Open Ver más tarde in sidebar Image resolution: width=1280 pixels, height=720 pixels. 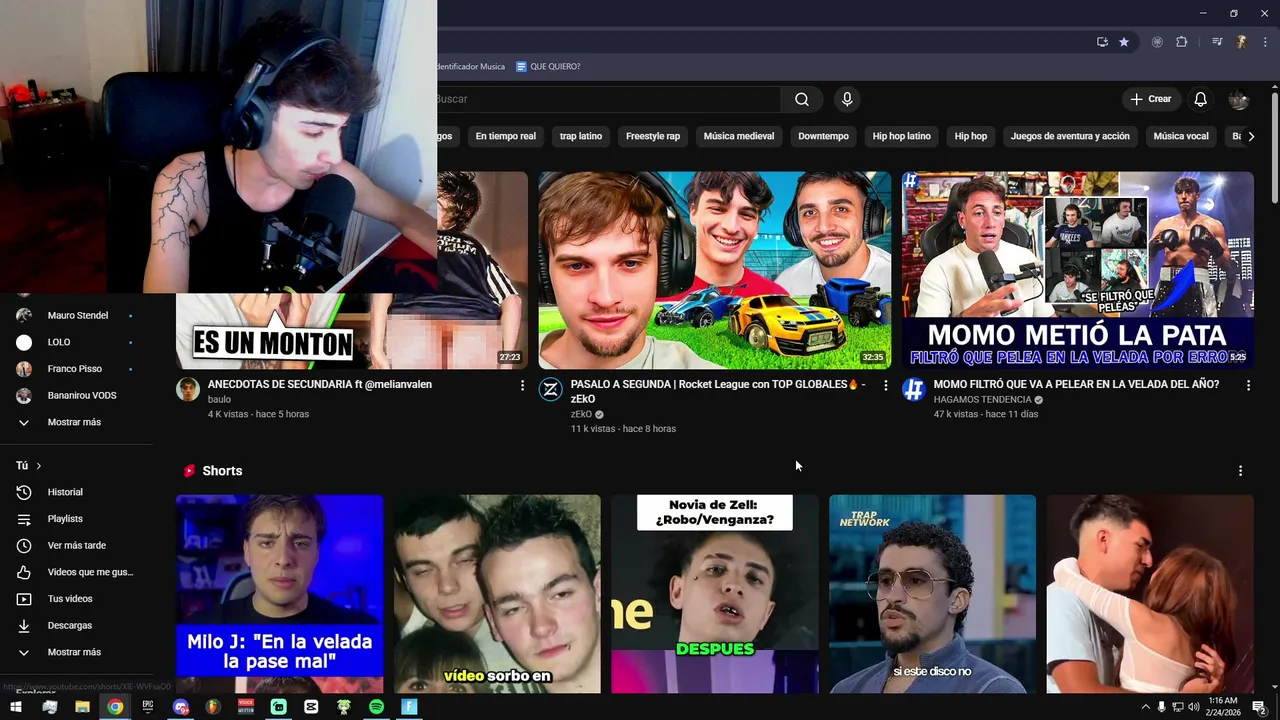tap(76, 546)
